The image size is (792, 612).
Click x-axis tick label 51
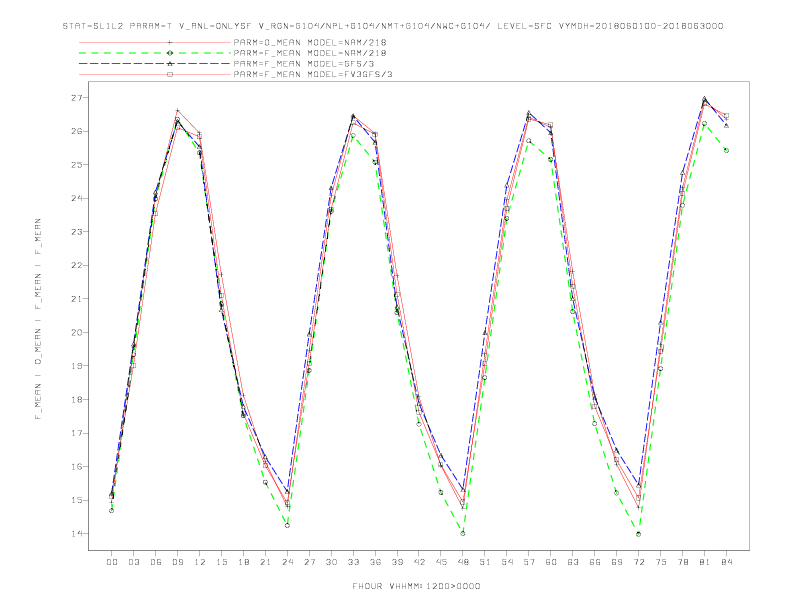pyautogui.click(x=485, y=562)
